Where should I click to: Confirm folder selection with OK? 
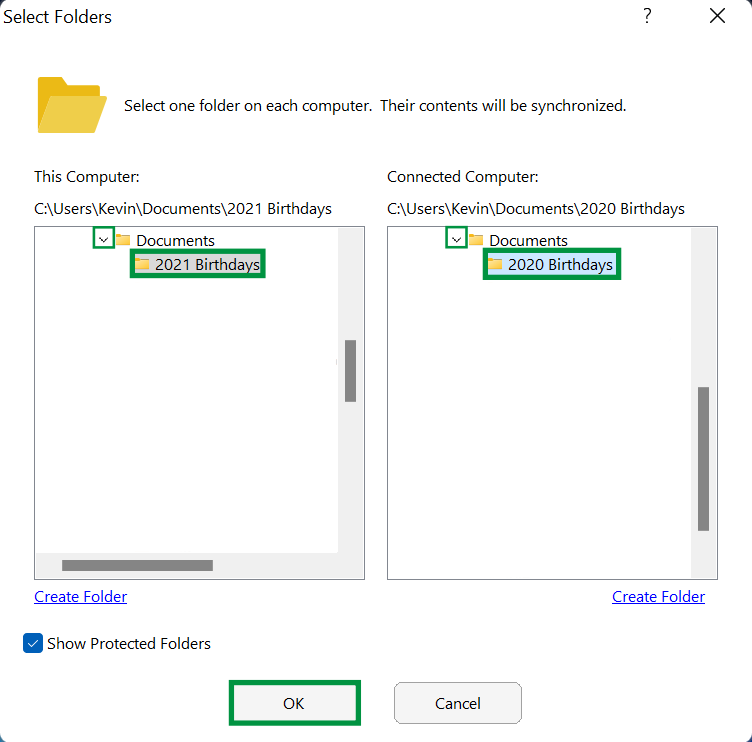pos(294,703)
